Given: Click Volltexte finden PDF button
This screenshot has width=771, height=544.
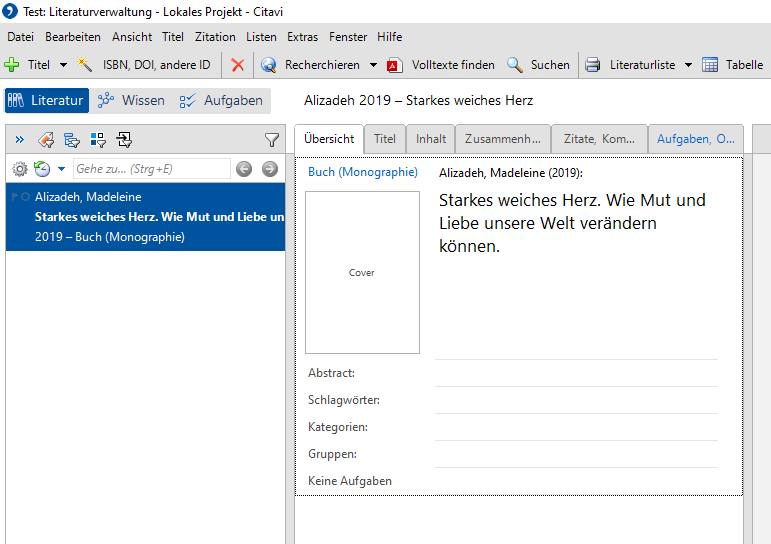Looking at the screenshot, I should (441, 64).
